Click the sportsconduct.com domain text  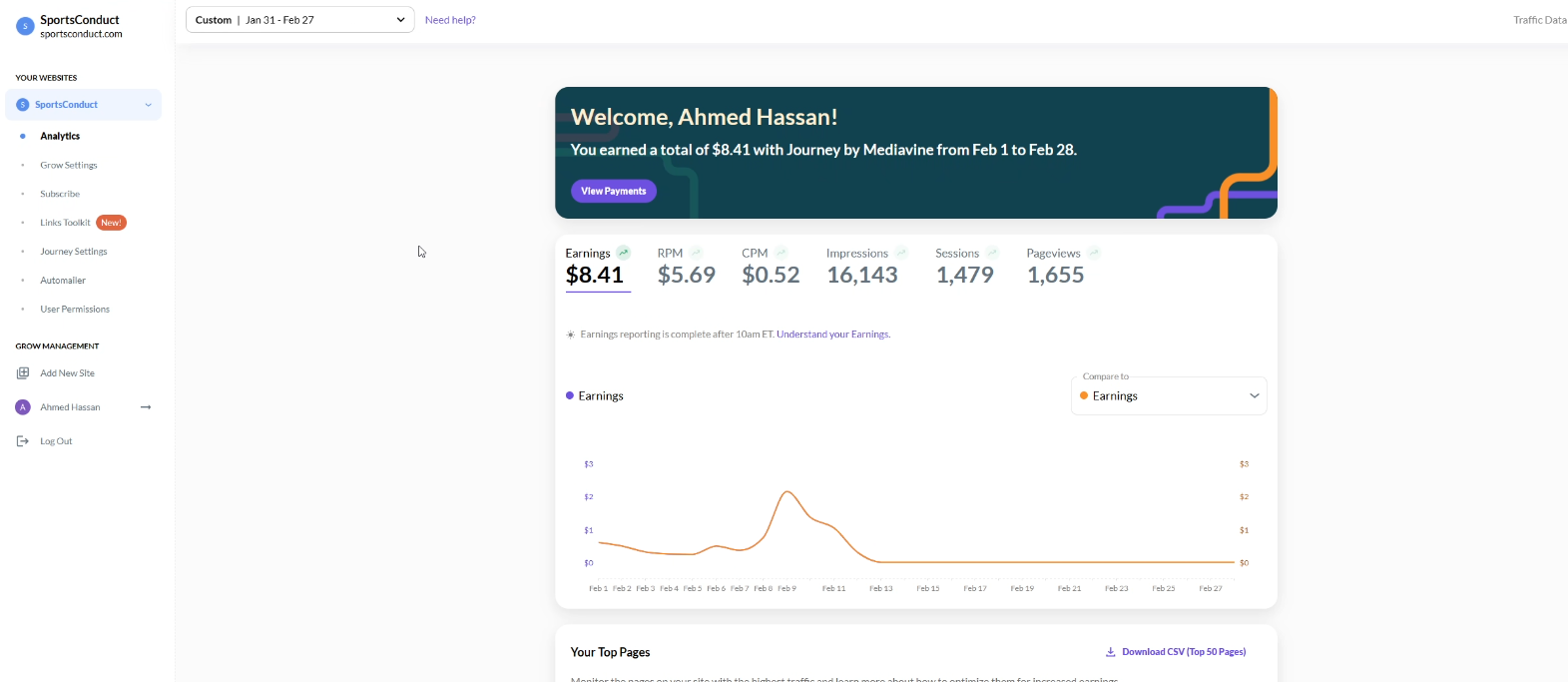click(x=81, y=34)
